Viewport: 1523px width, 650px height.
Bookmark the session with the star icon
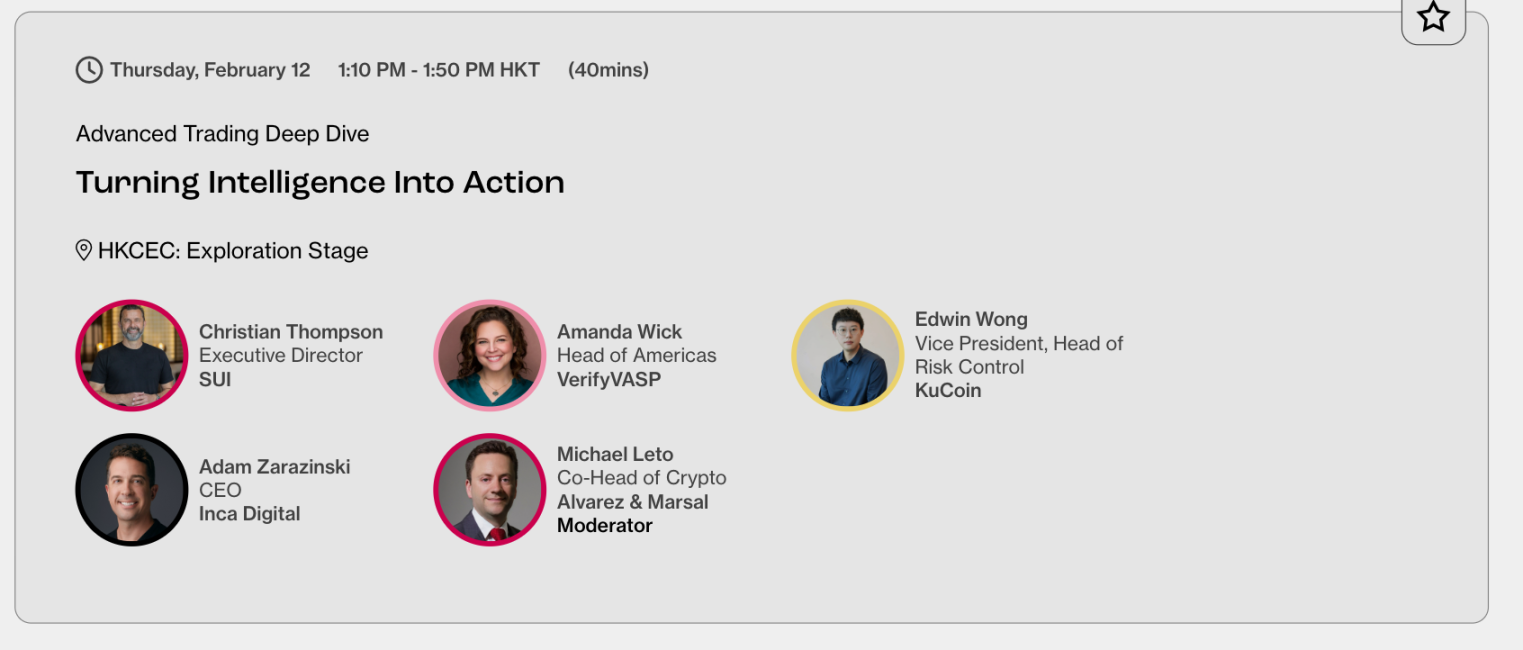[x=1433, y=17]
